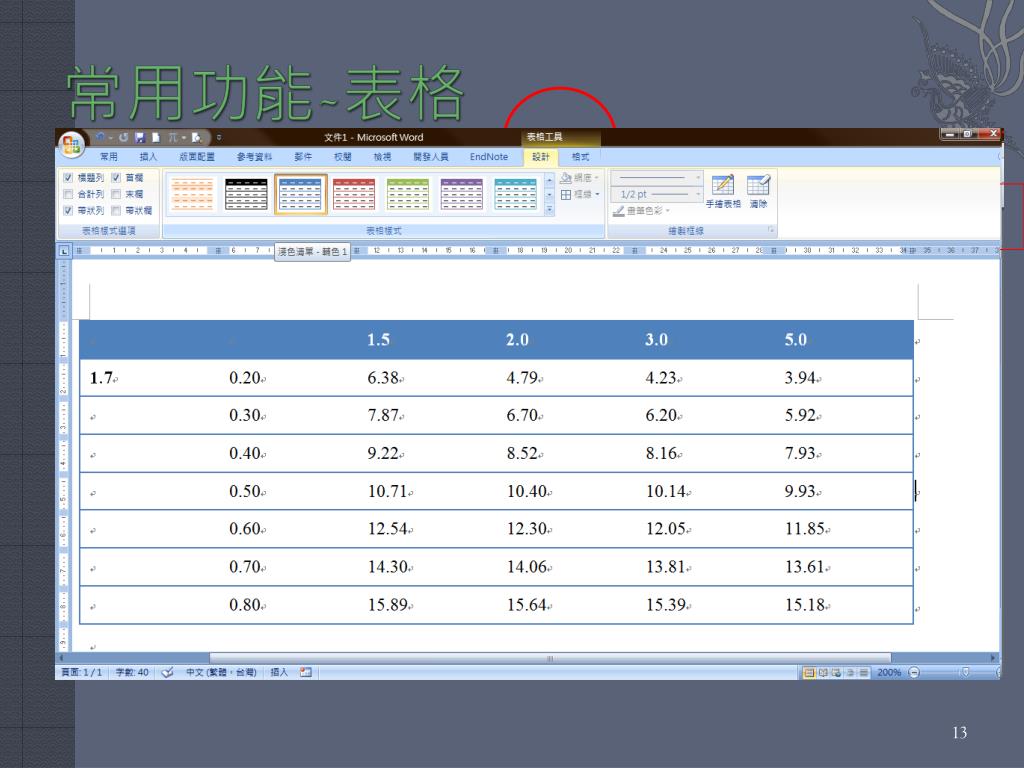The height and width of the screenshot is (768, 1024).
Task: Click the proofing check icon in status bar
Action: (x=167, y=672)
